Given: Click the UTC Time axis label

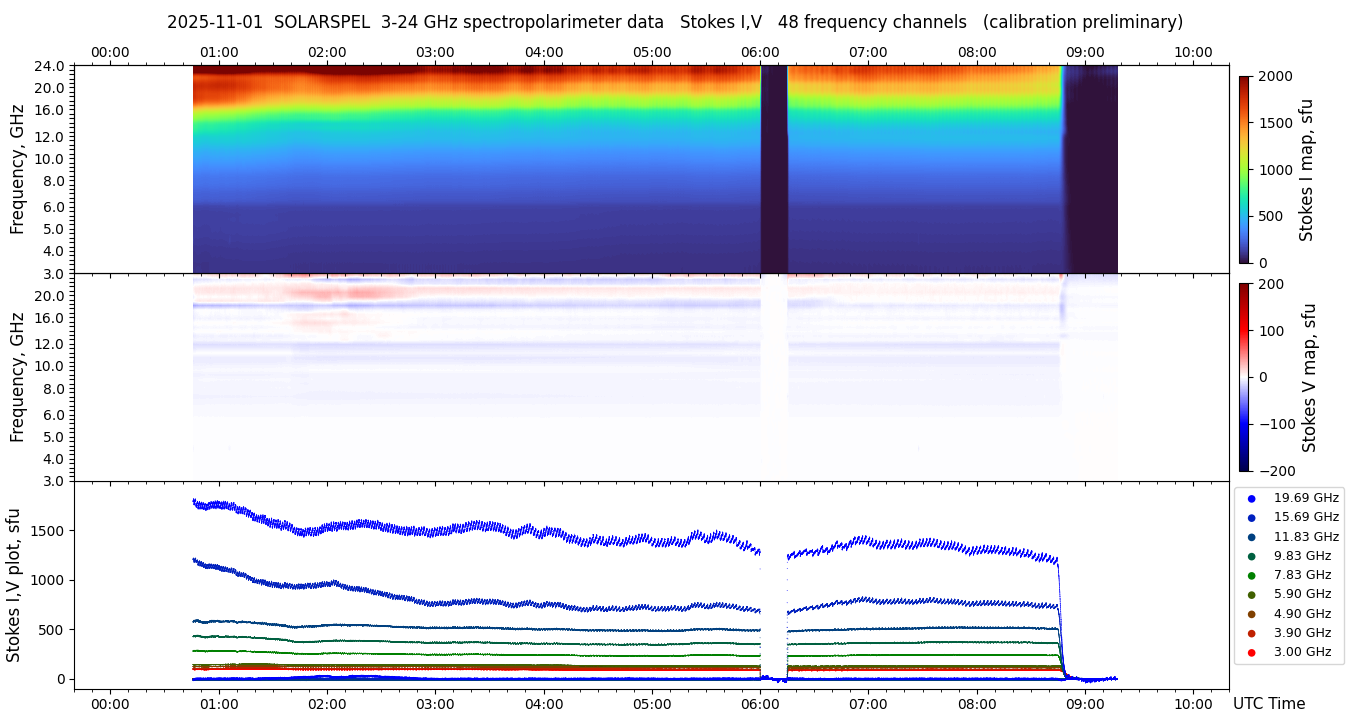Looking at the screenshot, I should tap(1268, 704).
